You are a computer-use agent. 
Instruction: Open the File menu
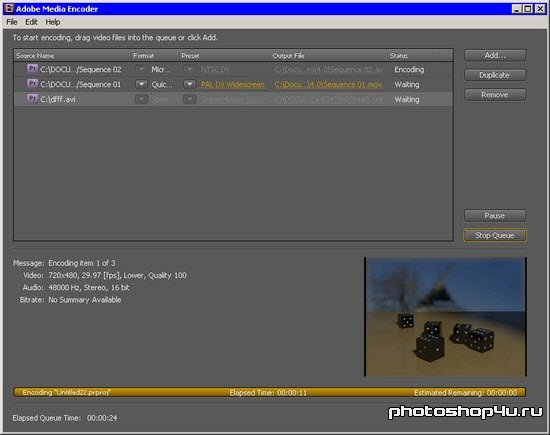pos(12,22)
